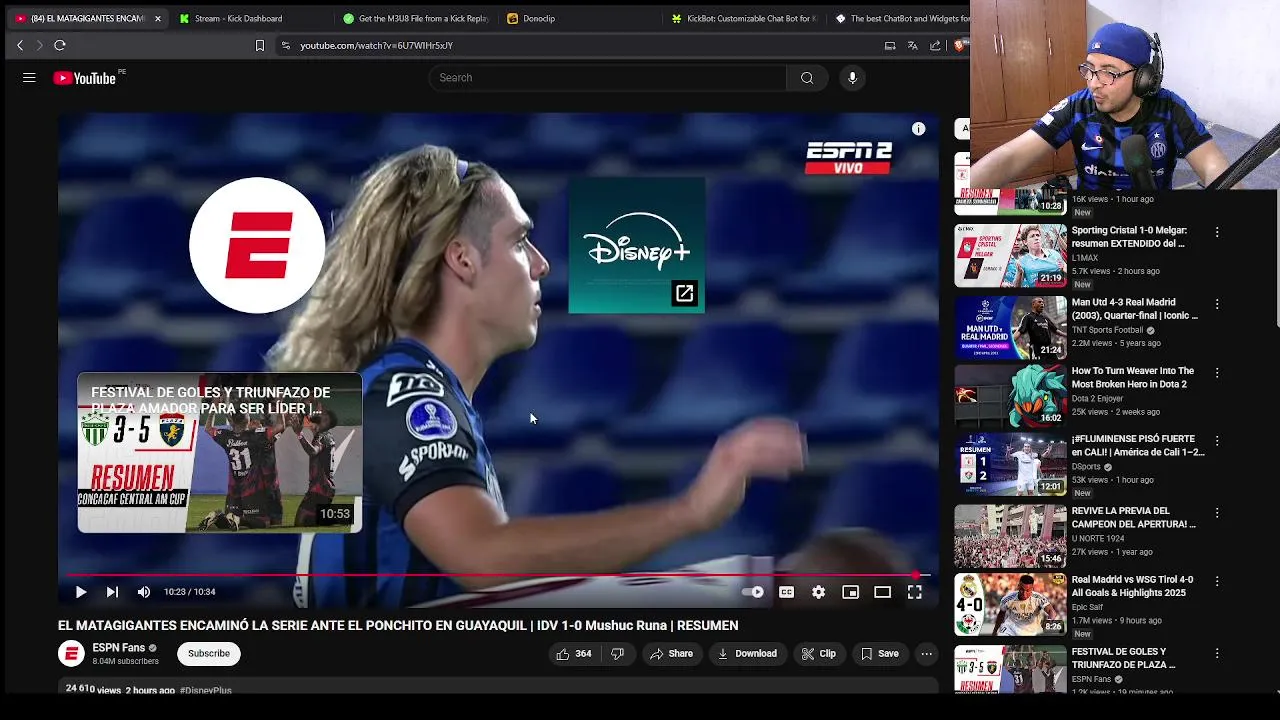Image resolution: width=1280 pixels, height=720 pixels.
Task: Go back with browser back arrow
Action: [20, 45]
